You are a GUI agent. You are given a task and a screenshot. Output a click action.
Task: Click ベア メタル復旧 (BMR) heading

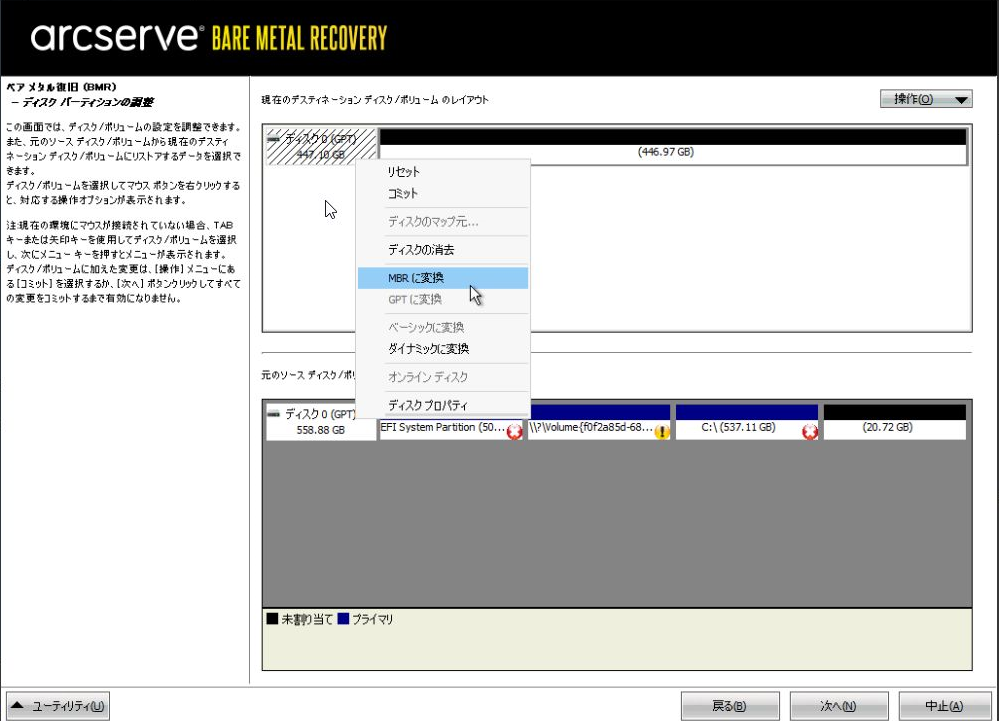[61, 87]
